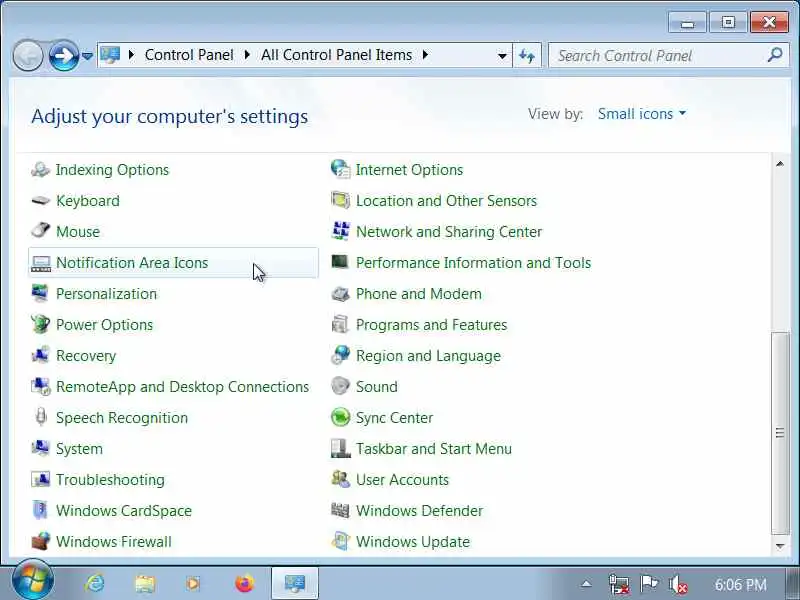Screen dimensions: 800x600
Task: Click the Search Control Panel field
Action: (x=667, y=55)
